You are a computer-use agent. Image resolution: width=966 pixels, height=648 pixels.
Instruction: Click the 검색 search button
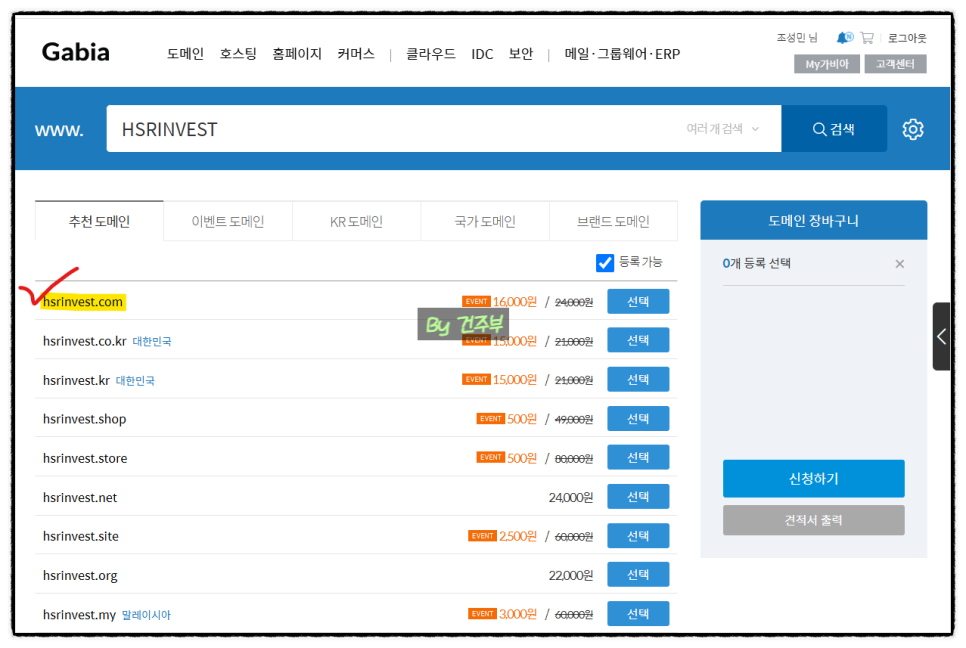[834, 129]
